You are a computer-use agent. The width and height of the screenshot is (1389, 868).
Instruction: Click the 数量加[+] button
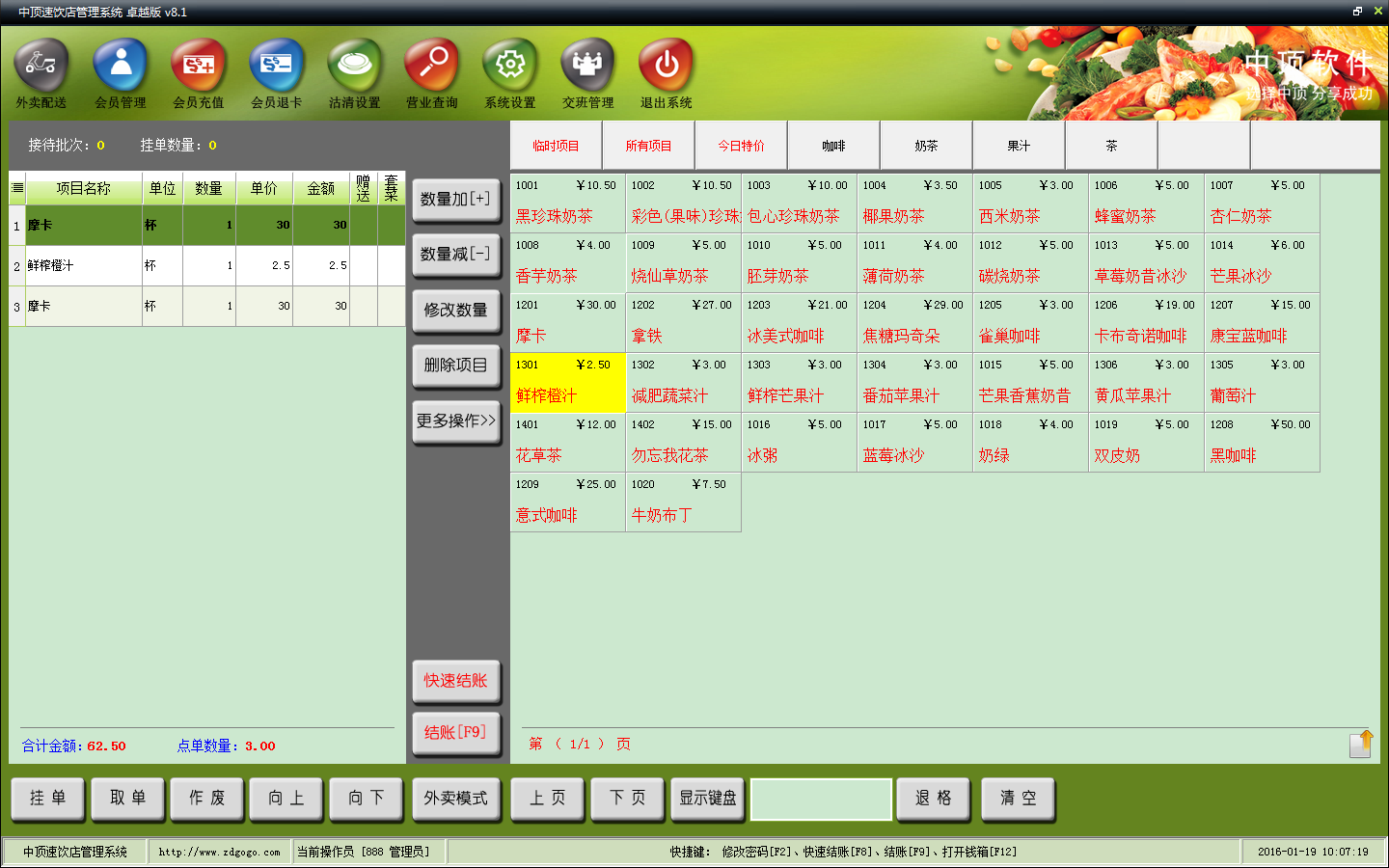coord(456,200)
